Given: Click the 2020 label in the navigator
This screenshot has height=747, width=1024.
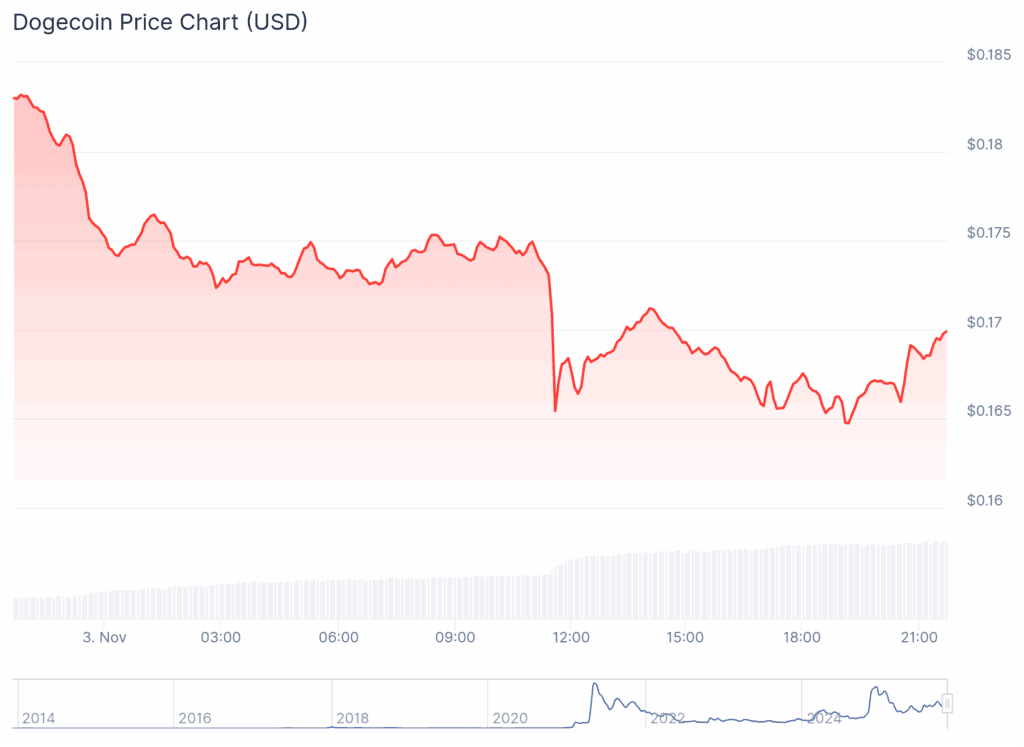Looking at the screenshot, I should (x=510, y=718).
